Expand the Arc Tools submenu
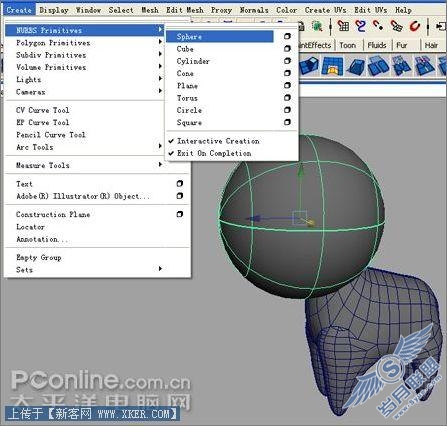The image size is (447, 426). tap(85, 147)
